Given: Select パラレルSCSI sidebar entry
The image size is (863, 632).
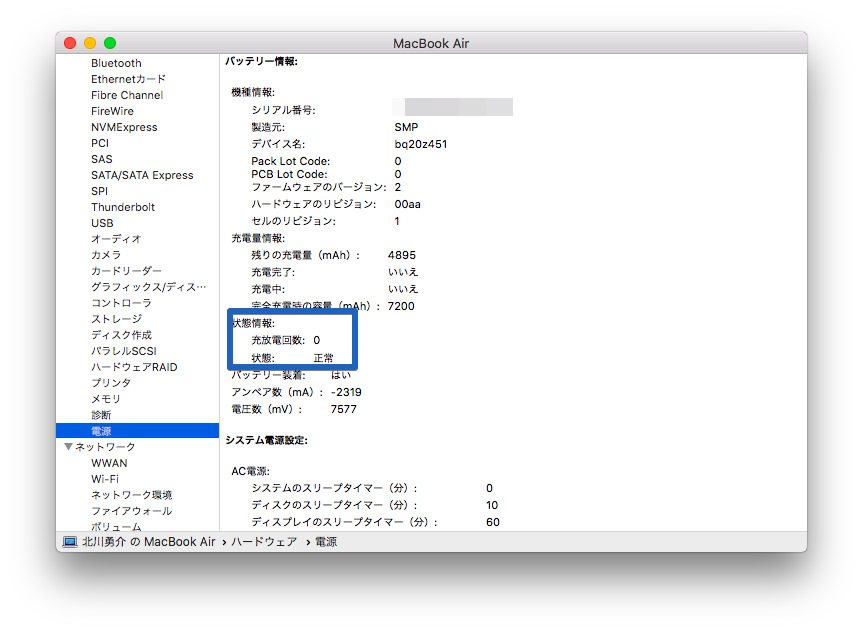Looking at the screenshot, I should point(124,351).
